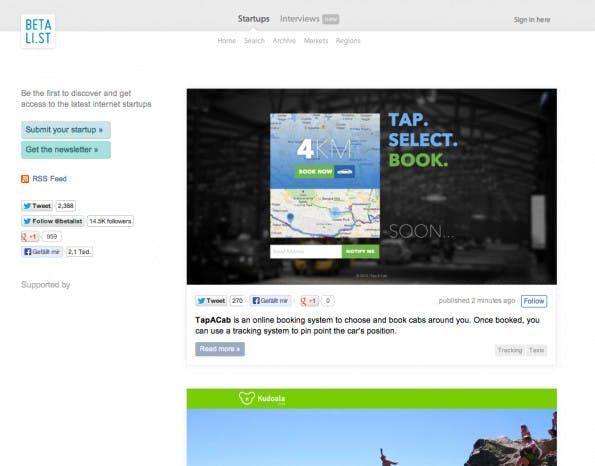Open the Home submenu link

pyautogui.click(x=227, y=41)
